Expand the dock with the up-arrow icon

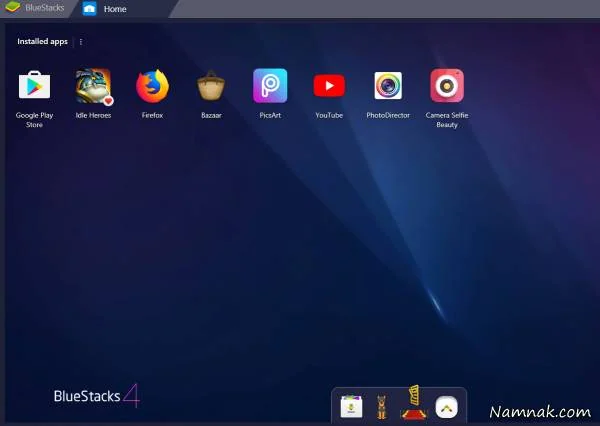[x=446, y=407]
